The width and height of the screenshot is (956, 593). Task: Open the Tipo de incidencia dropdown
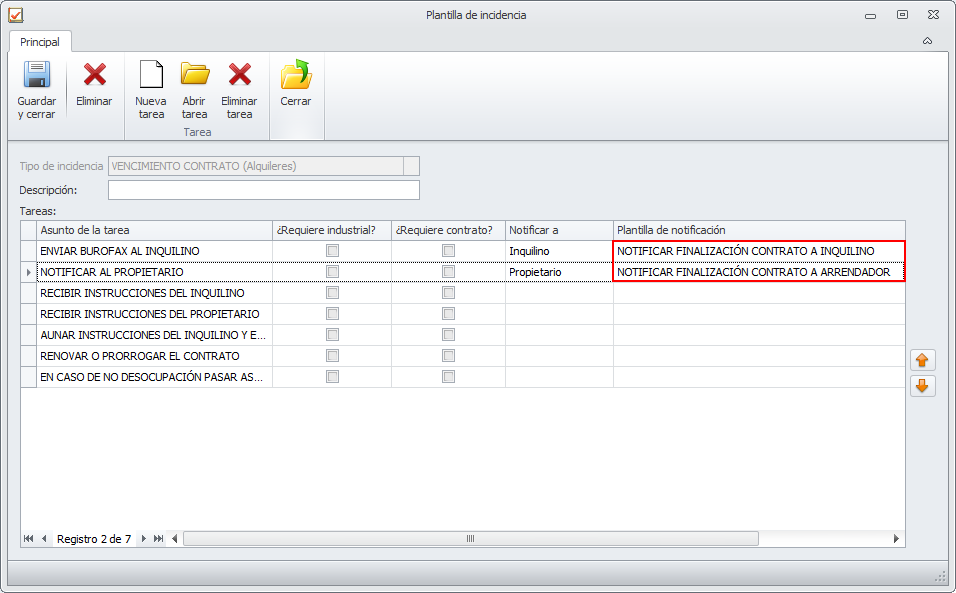[412, 166]
